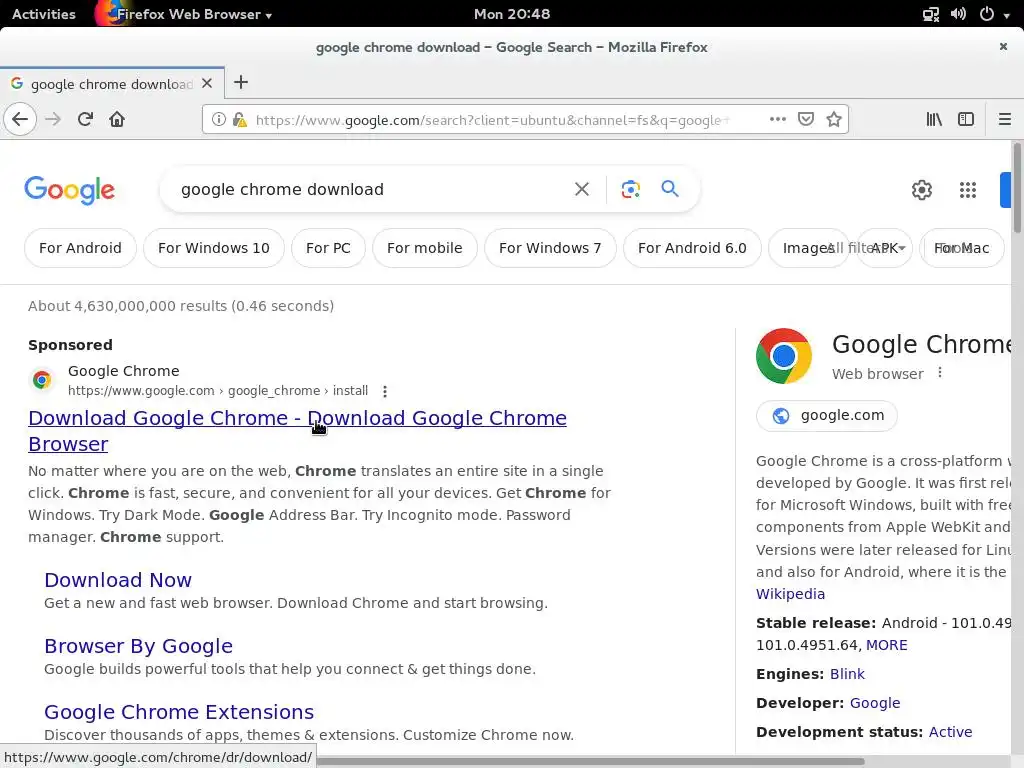Image resolution: width=1024 pixels, height=768 pixels.
Task: Submit search with the magnifier icon
Action: click(670, 189)
